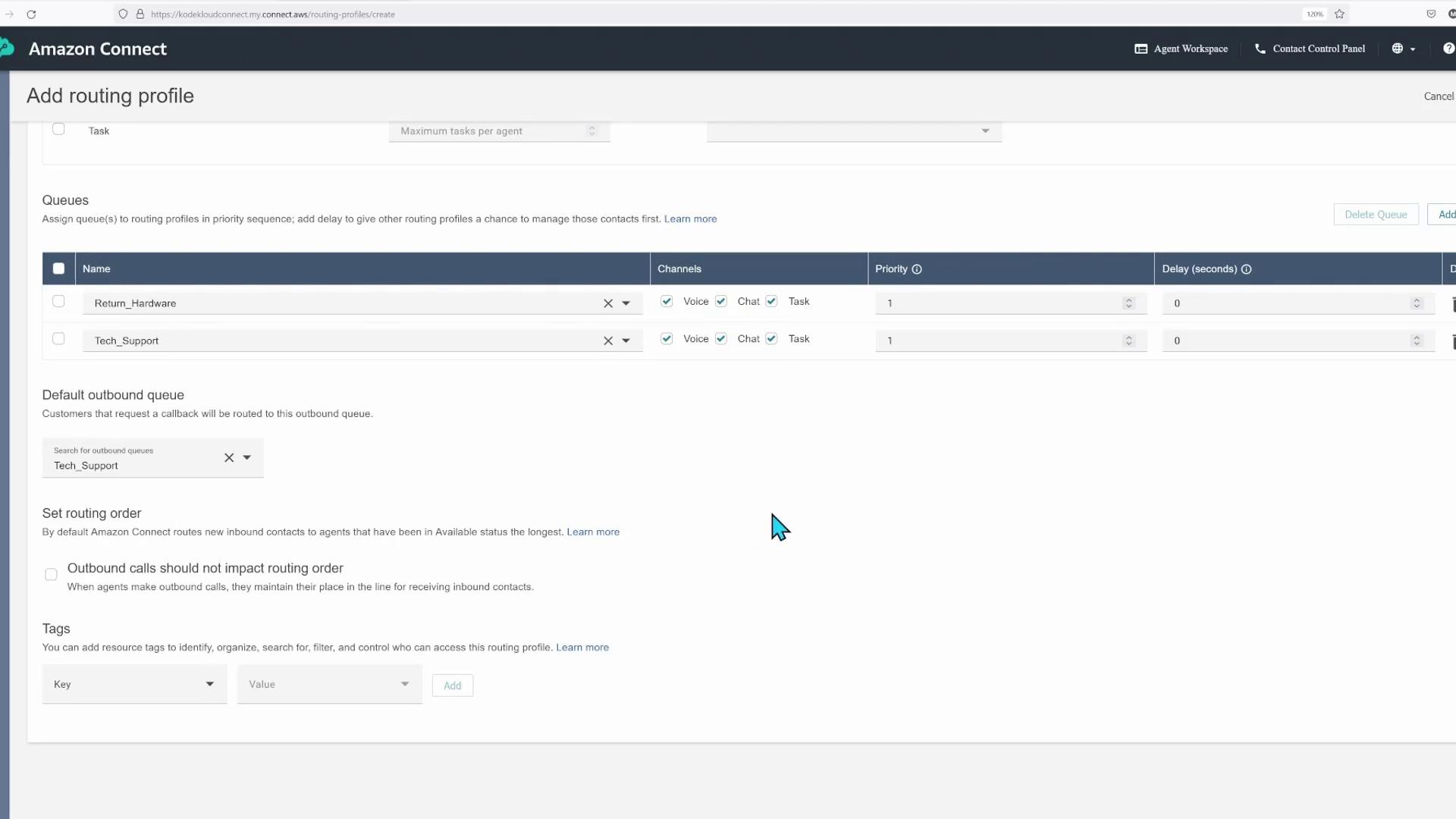The image size is (1456, 819).
Task: Clear the Tech_Support queue row X icon
Action: 607,341
